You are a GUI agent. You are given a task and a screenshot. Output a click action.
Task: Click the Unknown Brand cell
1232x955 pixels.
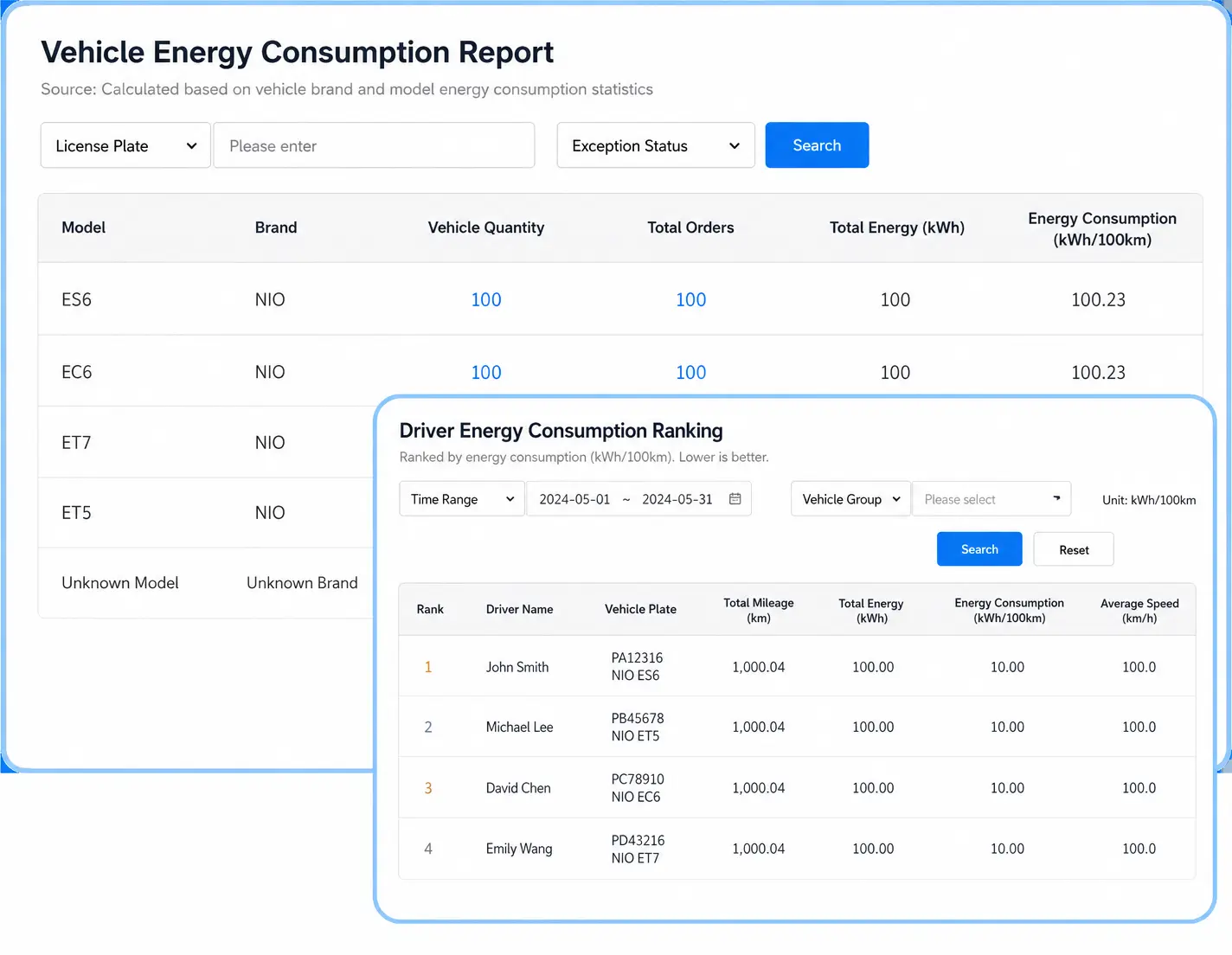click(302, 582)
